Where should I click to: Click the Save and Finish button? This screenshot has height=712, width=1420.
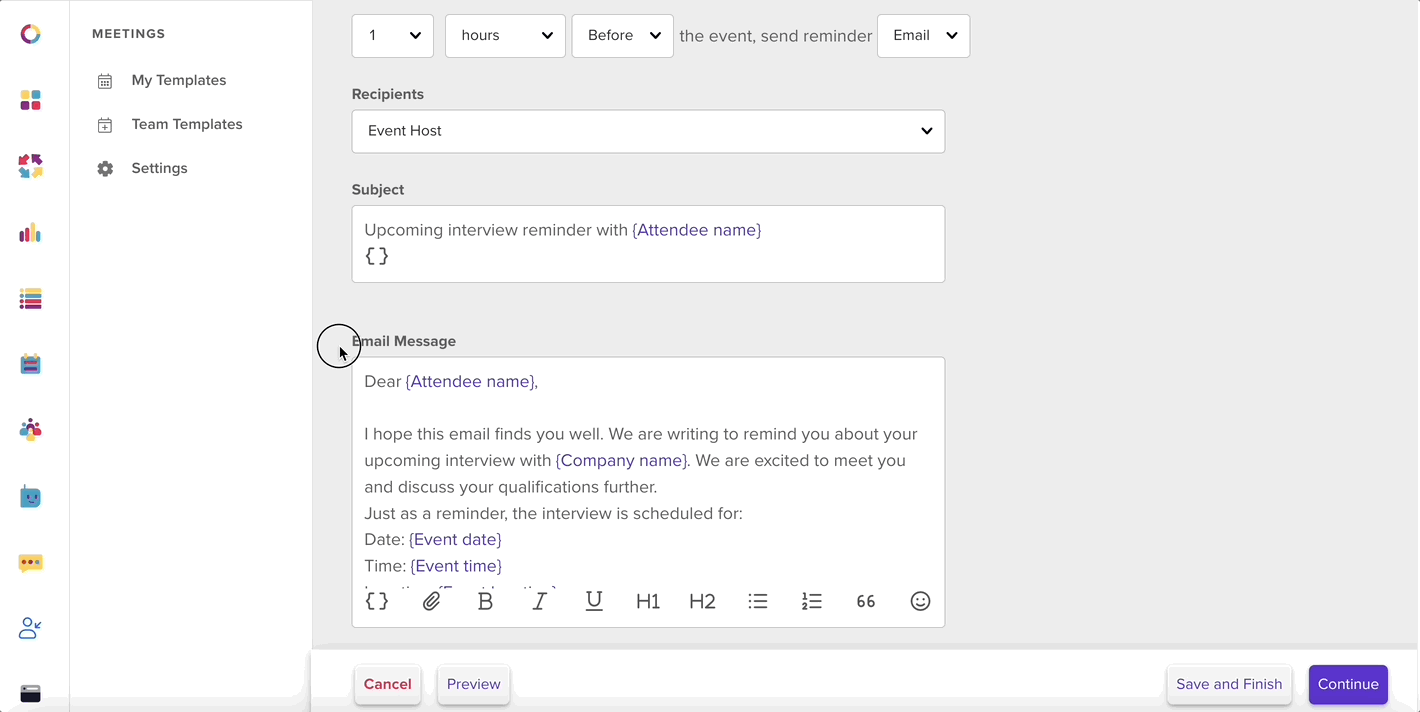pyautogui.click(x=1229, y=685)
